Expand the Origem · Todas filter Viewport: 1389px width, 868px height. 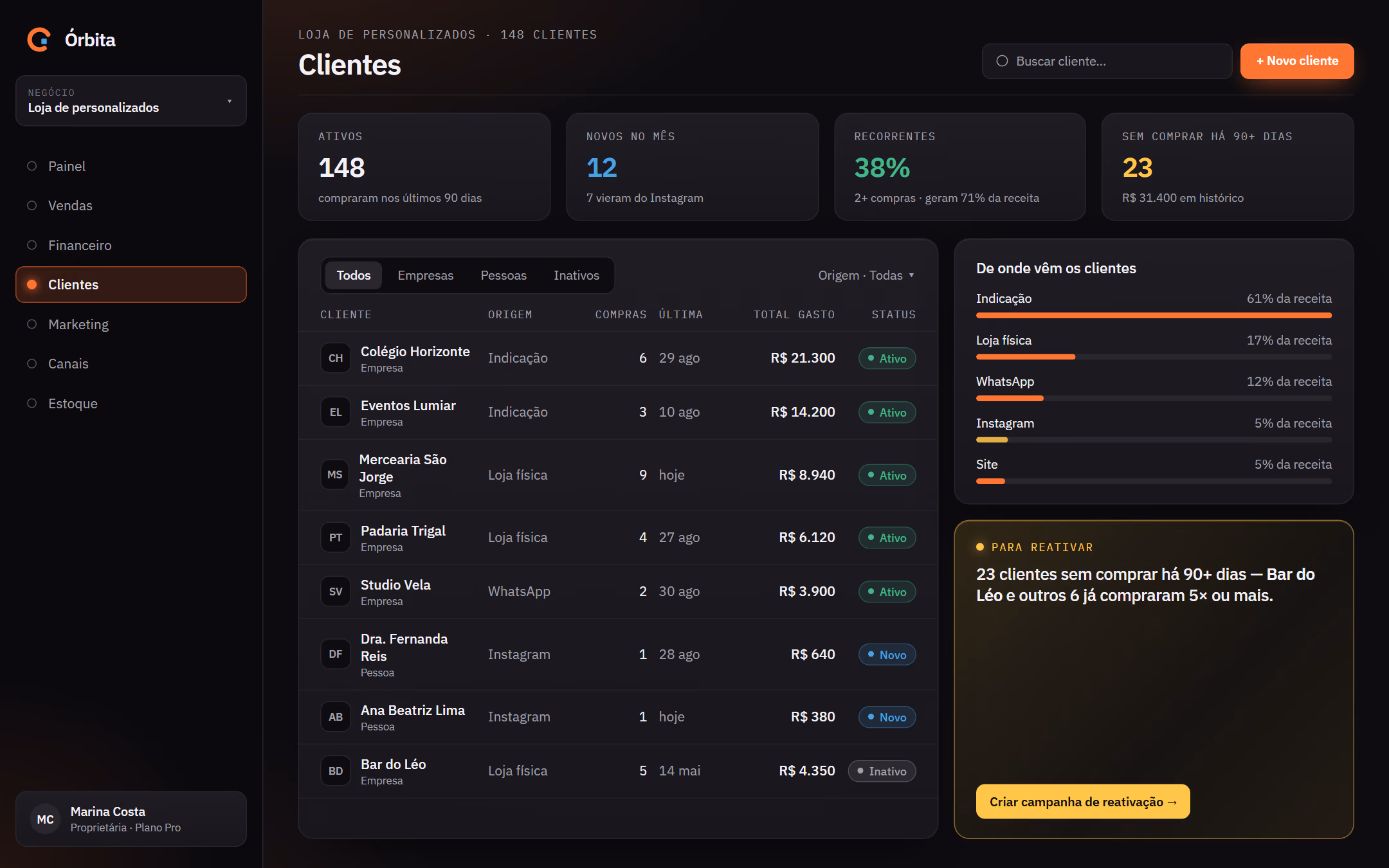866,275
